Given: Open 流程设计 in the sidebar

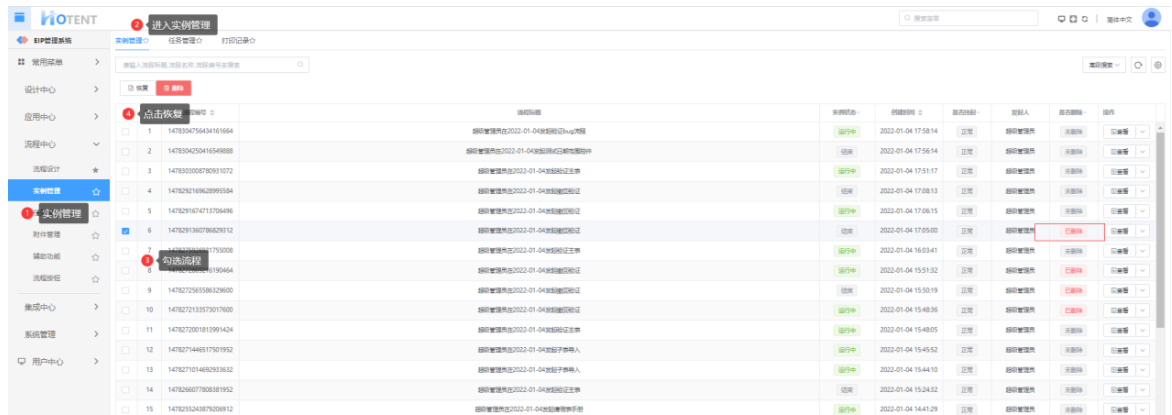Looking at the screenshot, I should pos(46,170).
